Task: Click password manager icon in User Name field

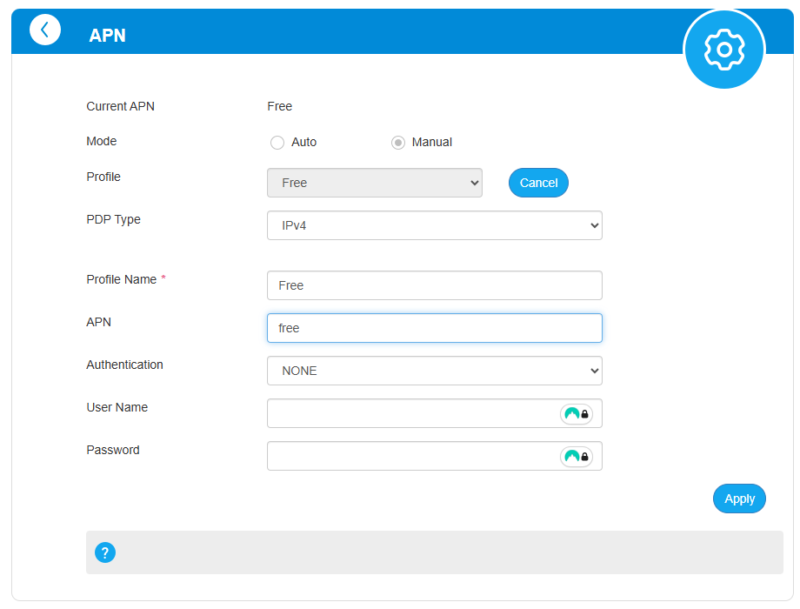Action: tap(577, 414)
